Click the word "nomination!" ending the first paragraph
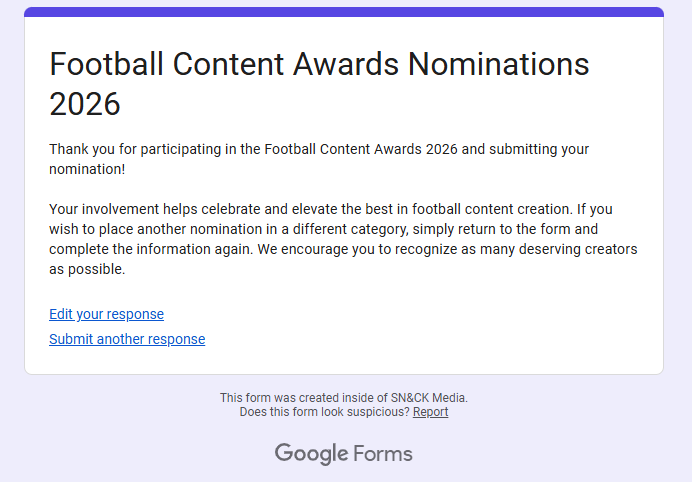The height and width of the screenshot is (482, 692). coord(87,169)
